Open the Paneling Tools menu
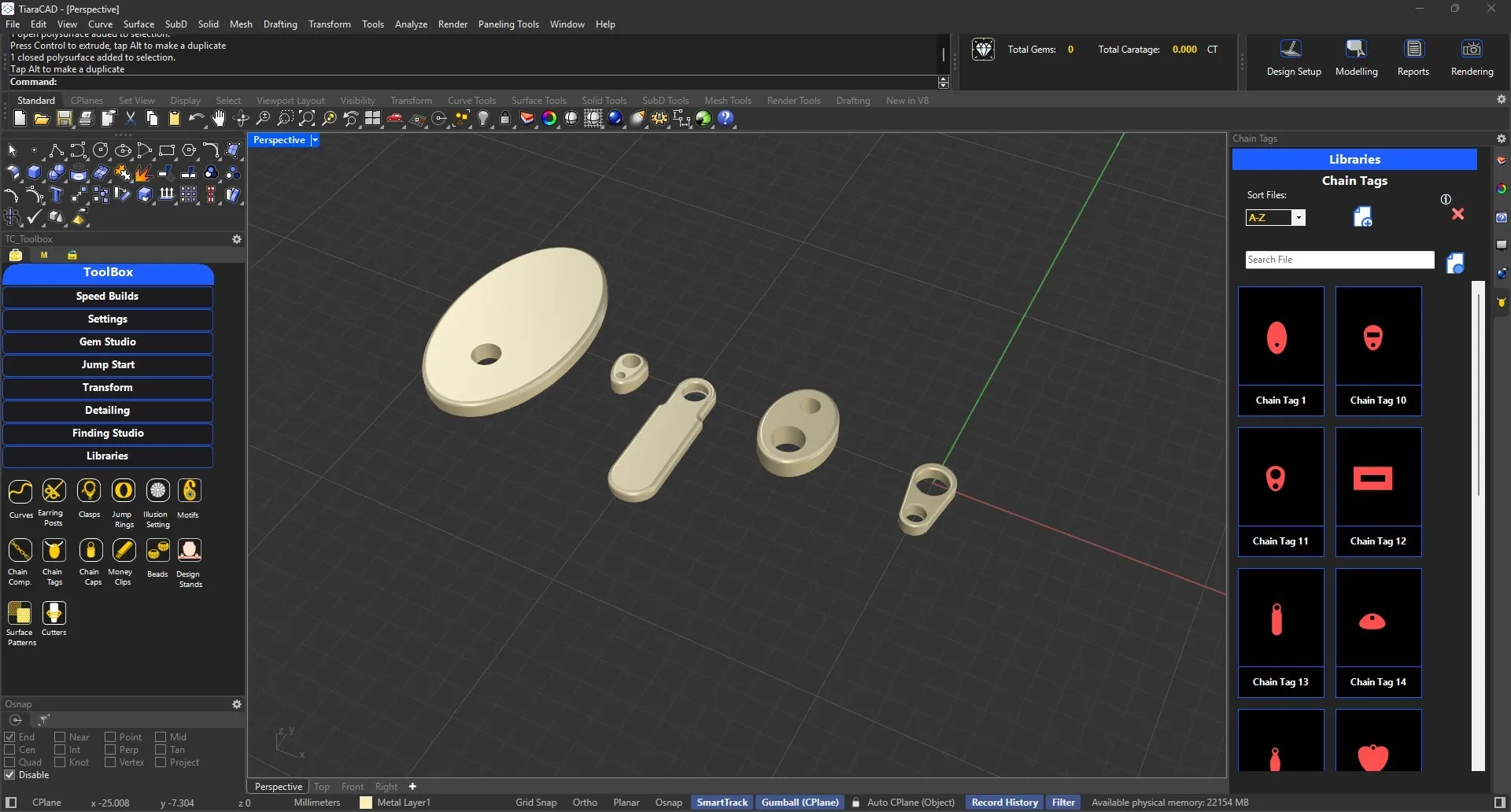1511x812 pixels. point(508,24)
